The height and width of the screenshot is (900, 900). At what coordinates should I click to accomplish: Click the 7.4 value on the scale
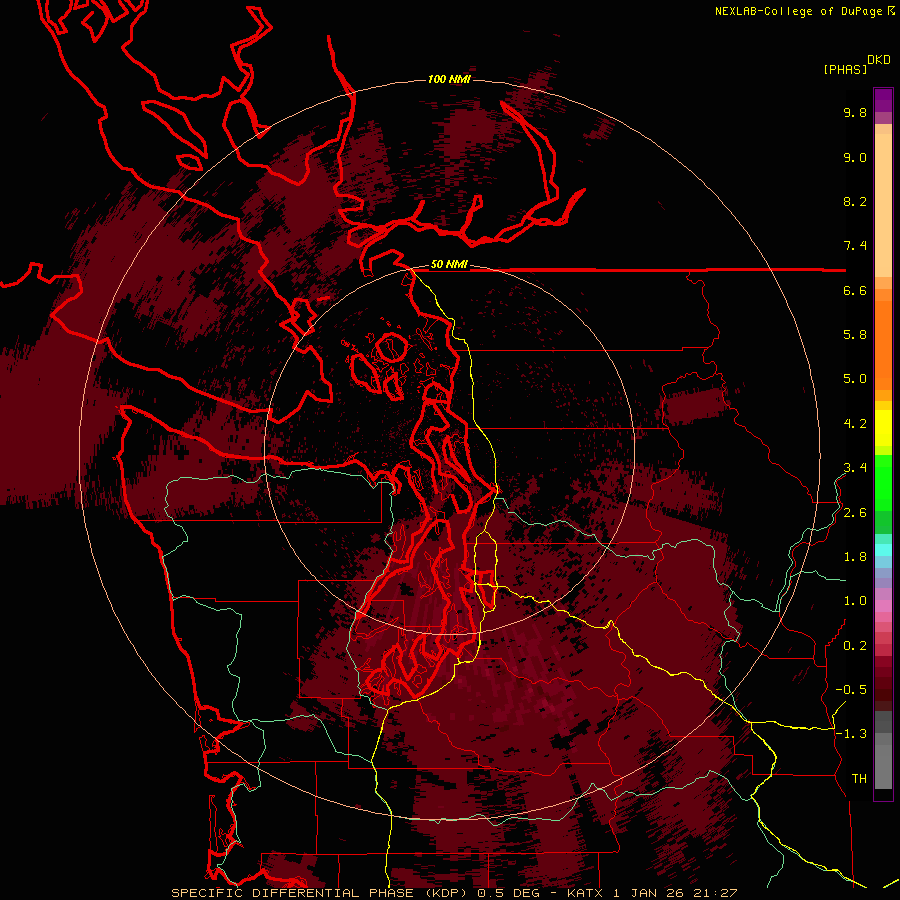pyautogui.click(x=855, y=246)
